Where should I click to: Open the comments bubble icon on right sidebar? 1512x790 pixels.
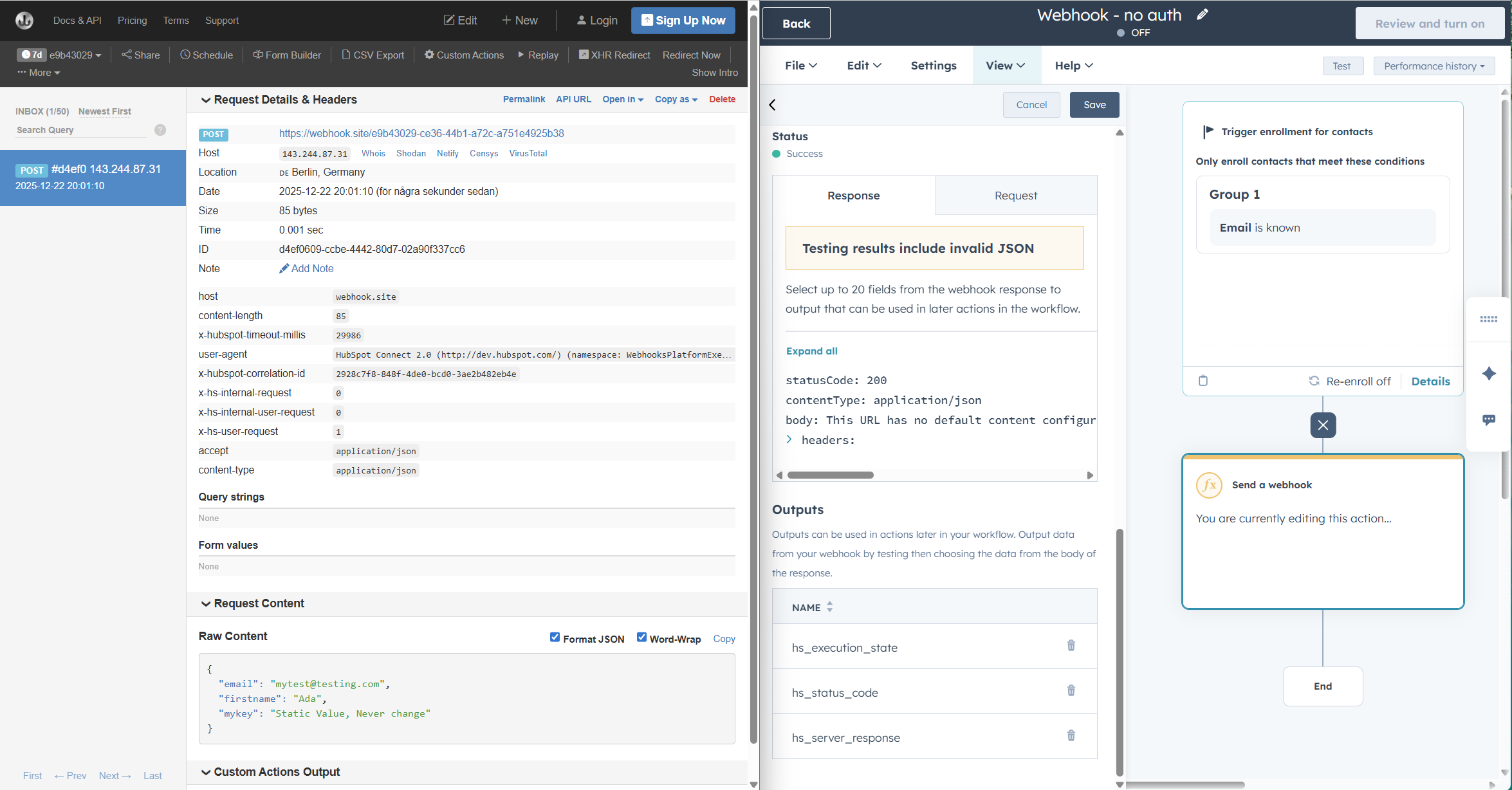pos(1489,420)
